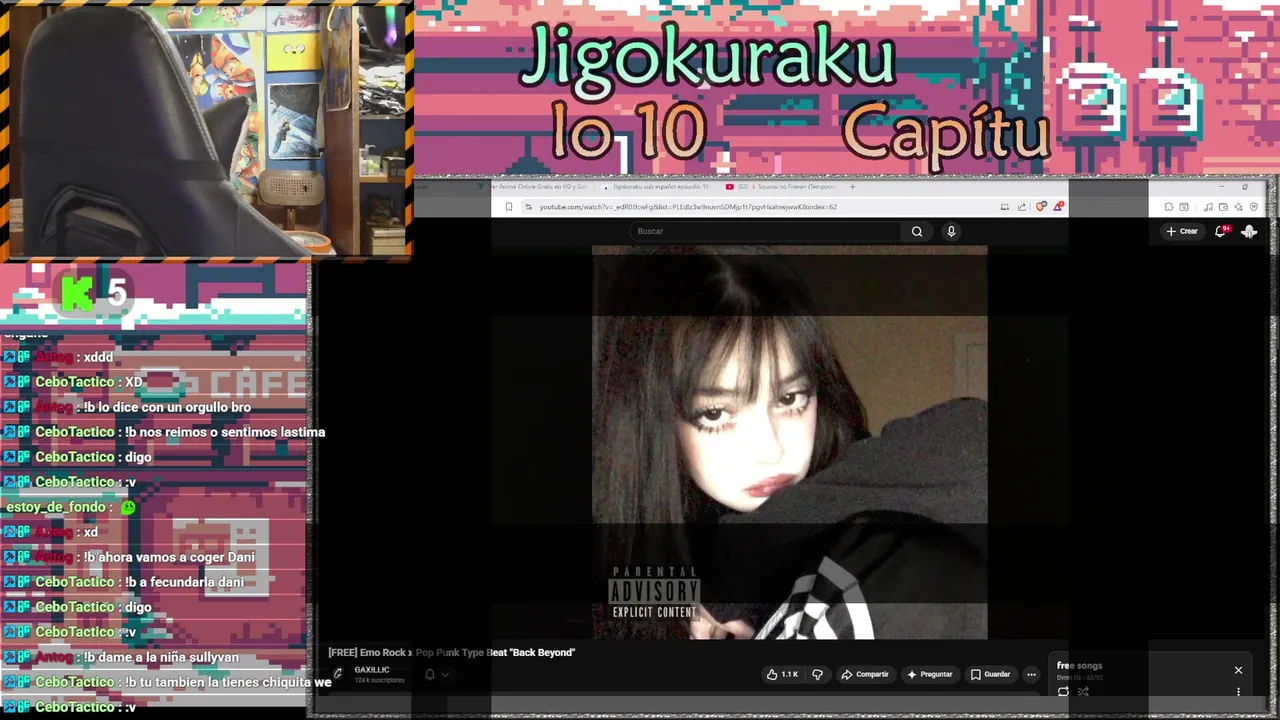The width and height of the screenshot is (1280, 720).
Task: Click the Brave Shields lion icon
Action: click(x=1041, y=206)
